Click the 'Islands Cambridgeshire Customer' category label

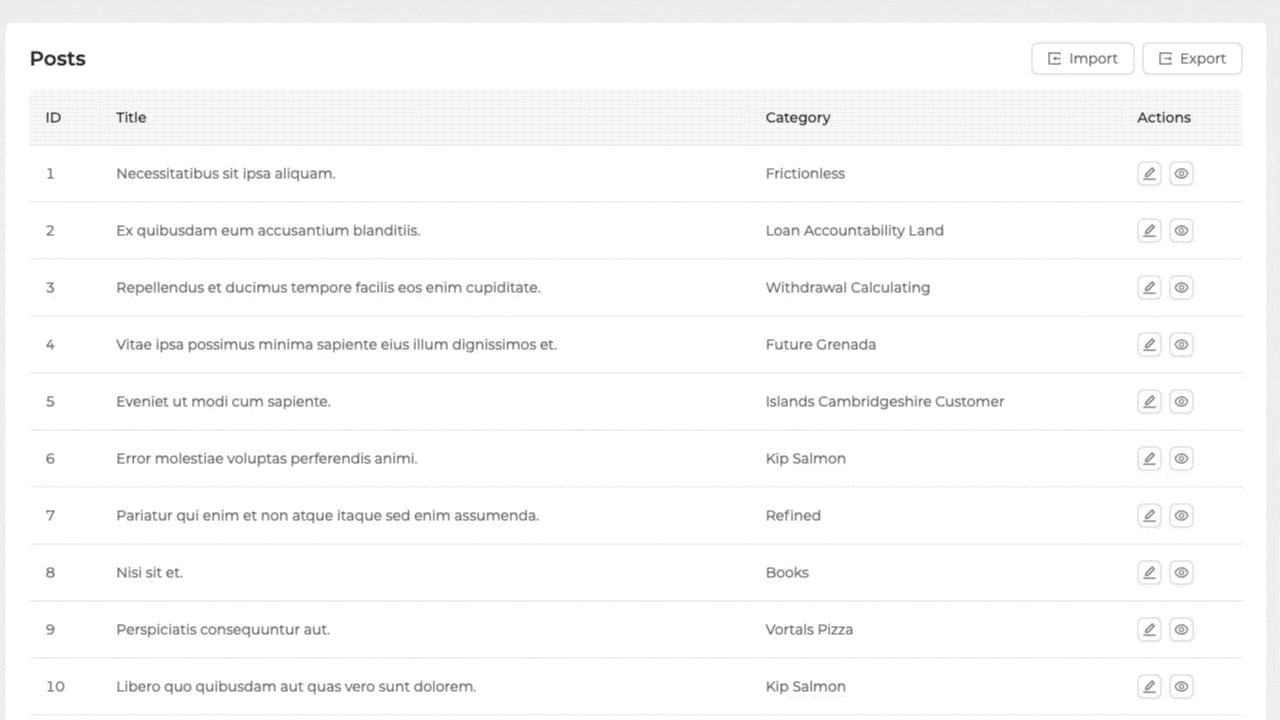point(884,401)
